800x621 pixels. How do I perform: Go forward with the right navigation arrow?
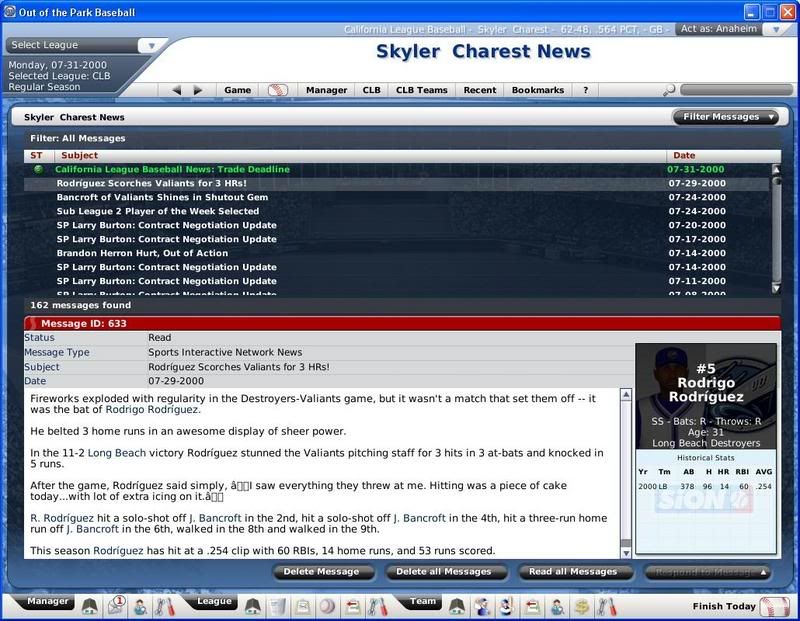198,90
